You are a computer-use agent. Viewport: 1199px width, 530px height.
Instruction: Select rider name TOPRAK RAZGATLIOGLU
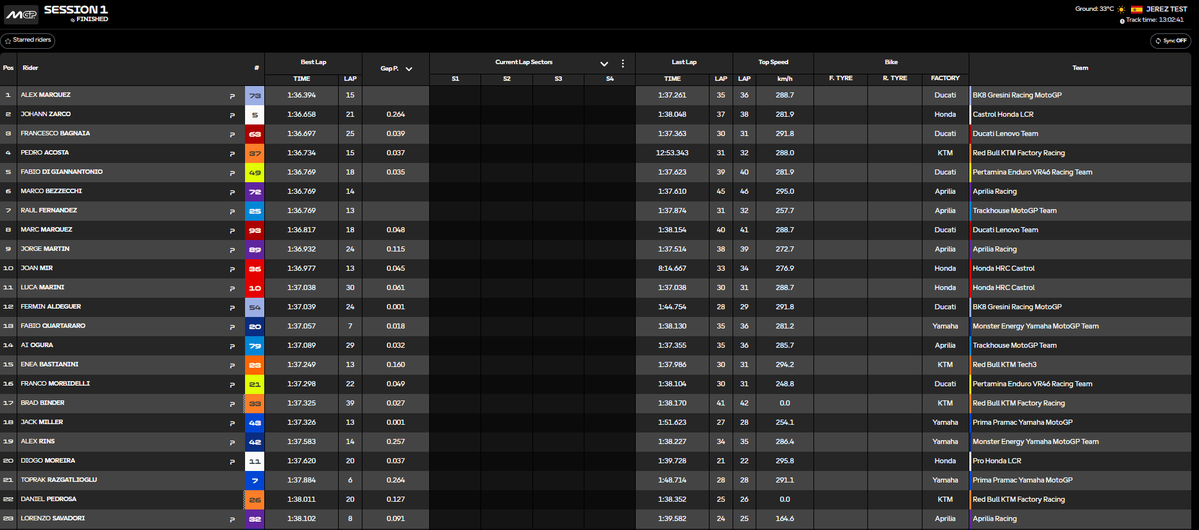click(x=59, y=480)
